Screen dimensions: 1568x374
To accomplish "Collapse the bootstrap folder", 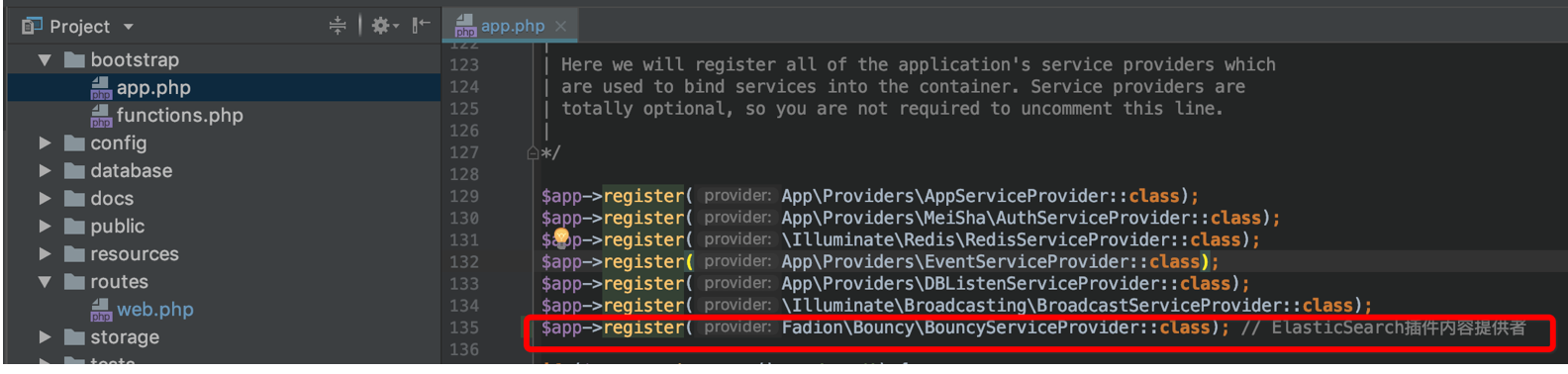I will [x=45, y=60].
